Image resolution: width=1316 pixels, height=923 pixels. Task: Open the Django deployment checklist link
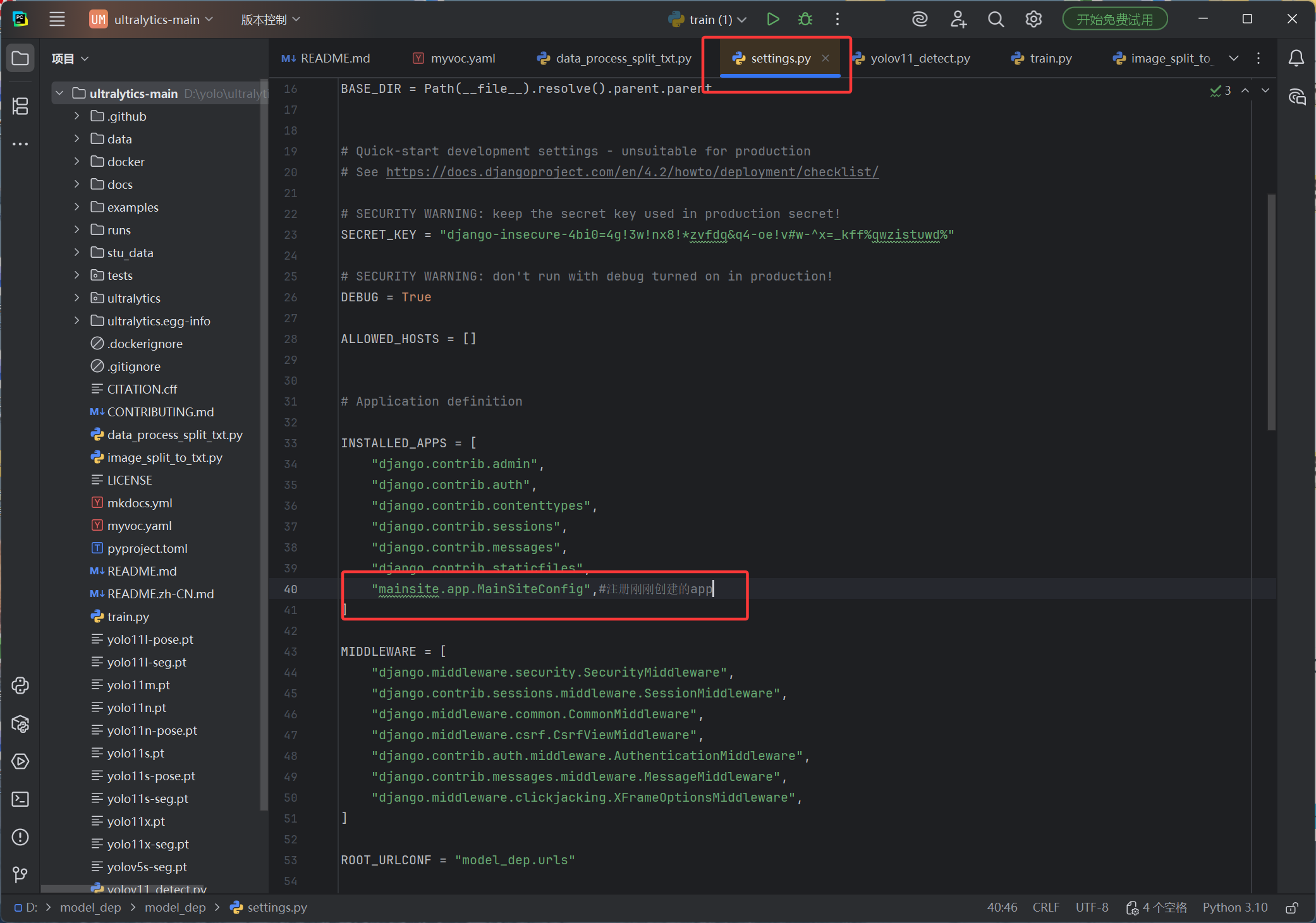[x=632, y=172]
